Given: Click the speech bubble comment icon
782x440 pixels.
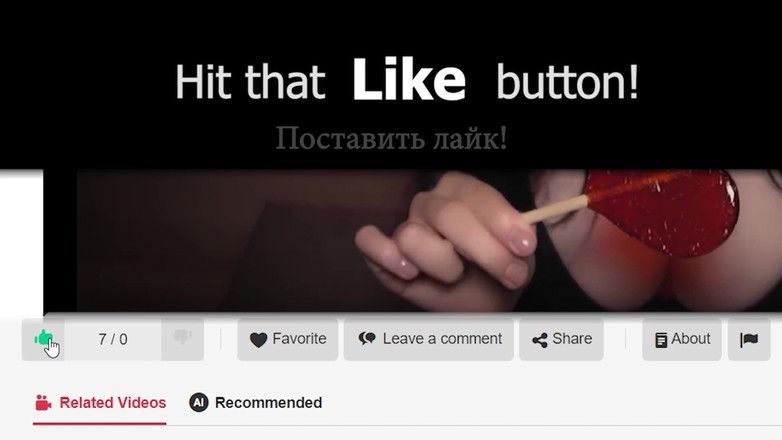Looking at the screenshot, I should coord(367,339).
